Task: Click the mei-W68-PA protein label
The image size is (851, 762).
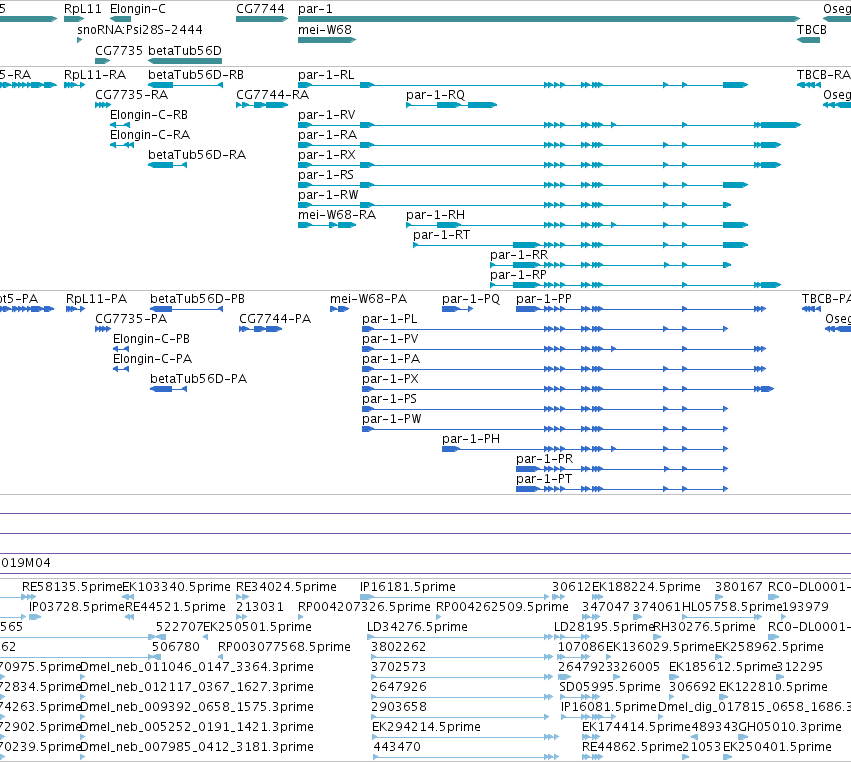Action: 369,299
